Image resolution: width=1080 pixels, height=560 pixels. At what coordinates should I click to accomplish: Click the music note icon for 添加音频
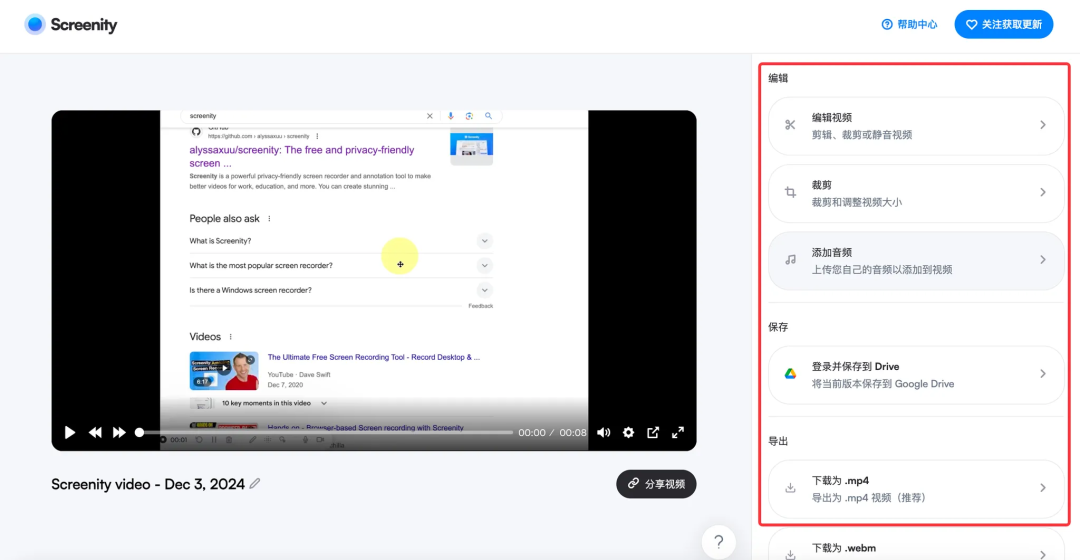(790, 260)
